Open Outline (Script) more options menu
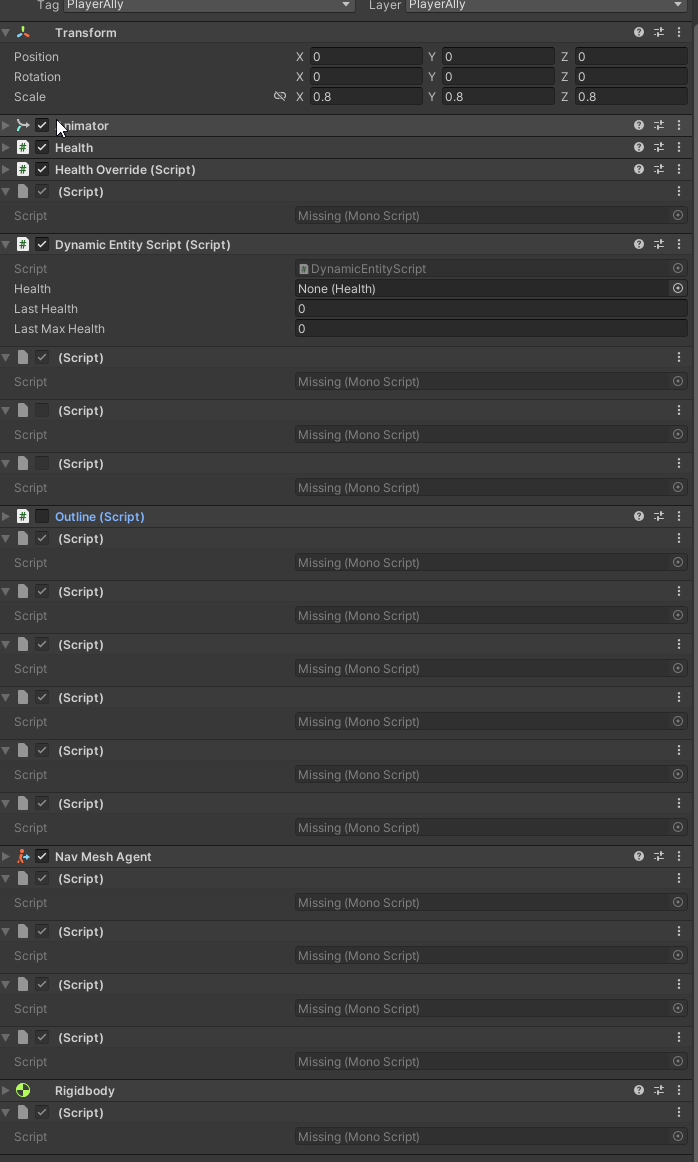 pyautogui.click(x=679, y=517)
